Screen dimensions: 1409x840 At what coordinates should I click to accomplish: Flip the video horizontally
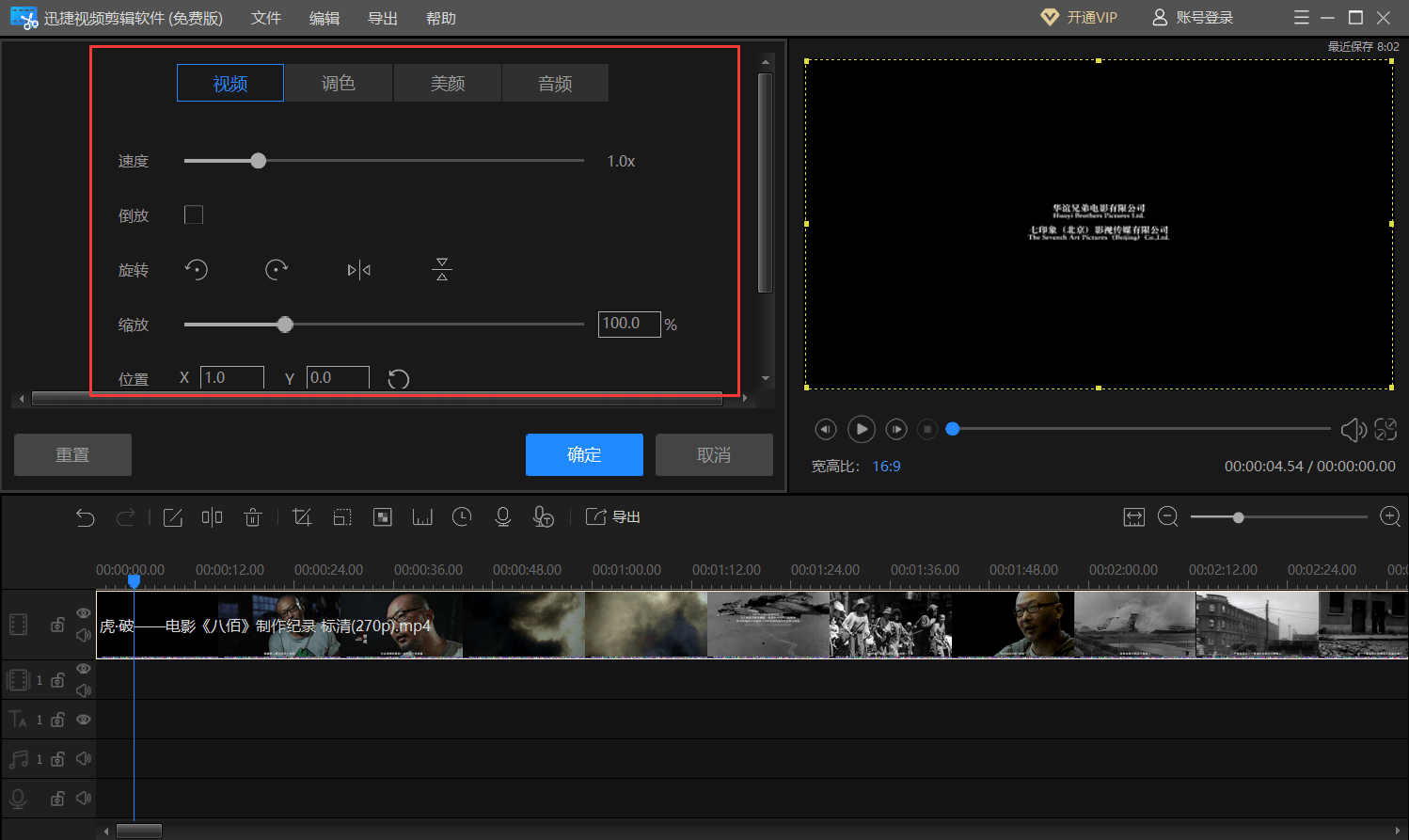[358, 270]
